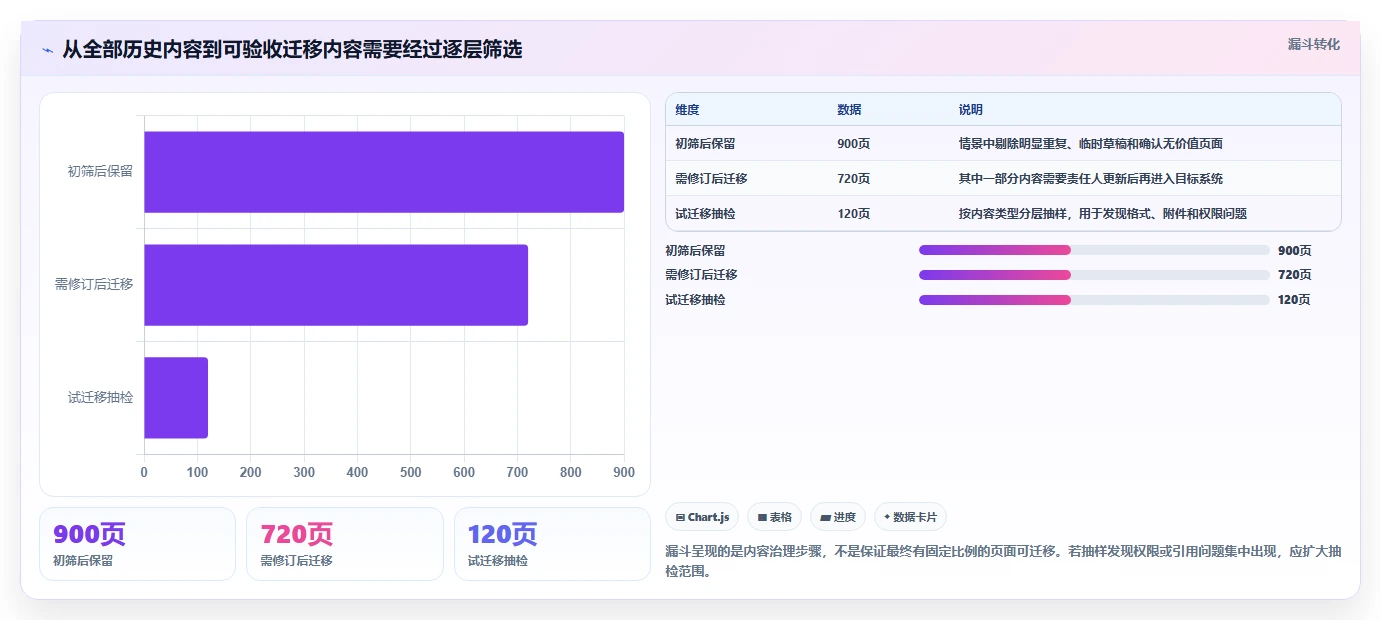
Task: Click the page title 从全部历史内容到可验收迁移内容
Action: (x=292, y=49)
